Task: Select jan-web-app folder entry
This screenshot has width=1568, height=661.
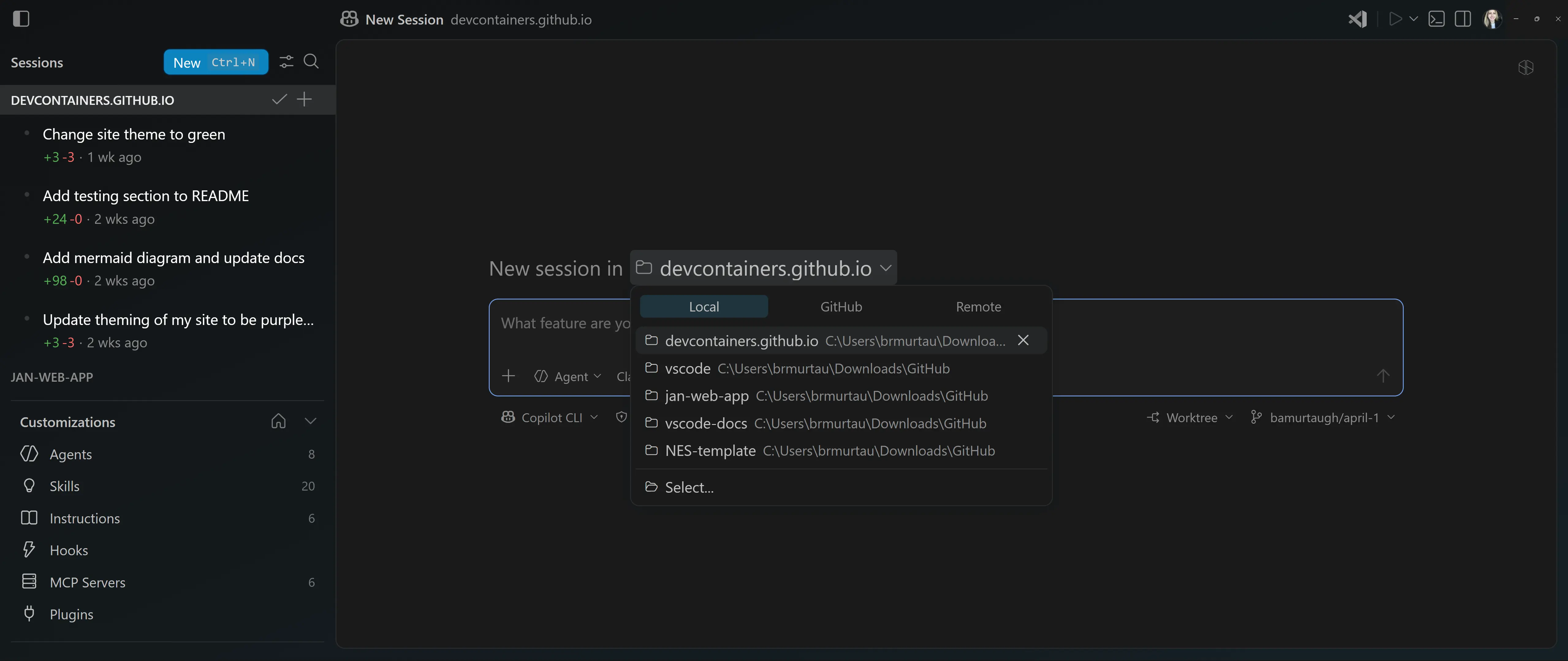Action: click(x=841, y=395)
